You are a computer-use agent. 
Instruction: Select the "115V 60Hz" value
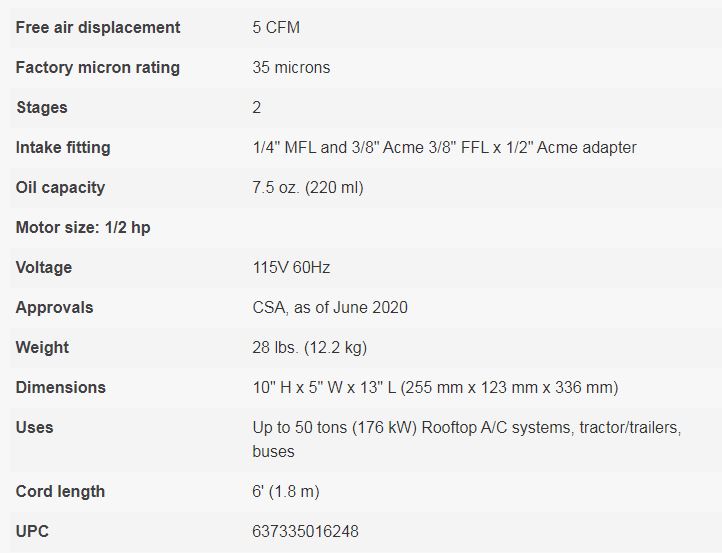[x=292, y=267]
